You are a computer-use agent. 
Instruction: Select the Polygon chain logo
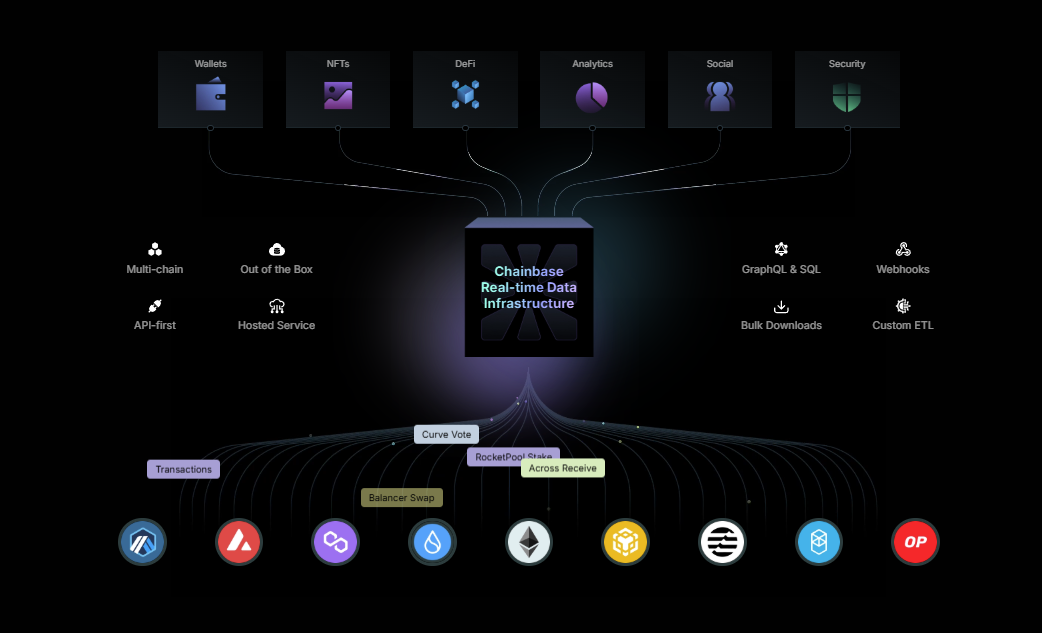336,542
